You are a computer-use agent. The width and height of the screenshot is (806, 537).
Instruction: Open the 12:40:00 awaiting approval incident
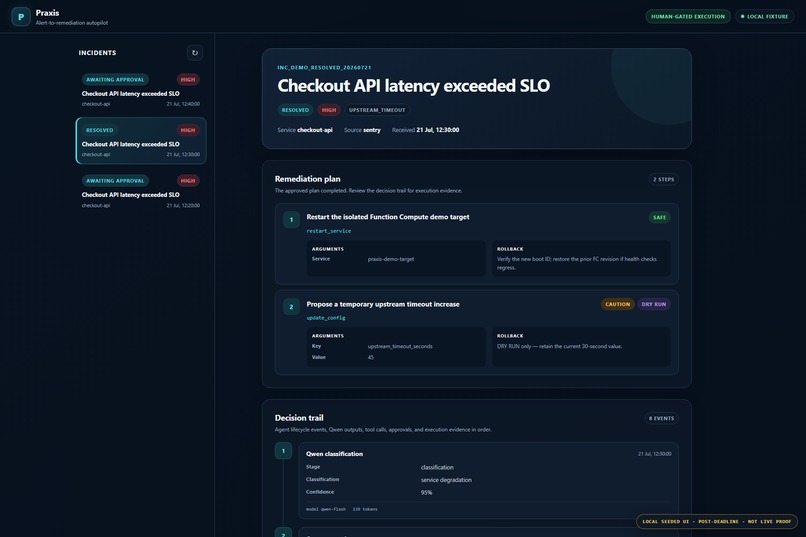click(141, 90)
